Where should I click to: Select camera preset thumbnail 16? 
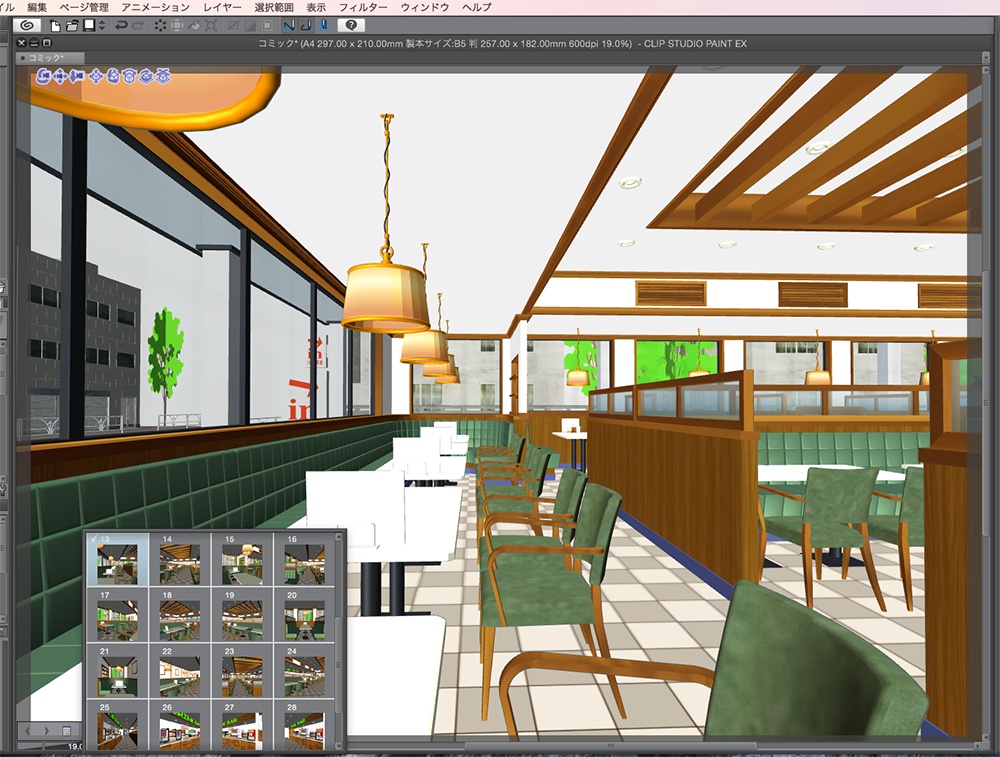[304, 559]
